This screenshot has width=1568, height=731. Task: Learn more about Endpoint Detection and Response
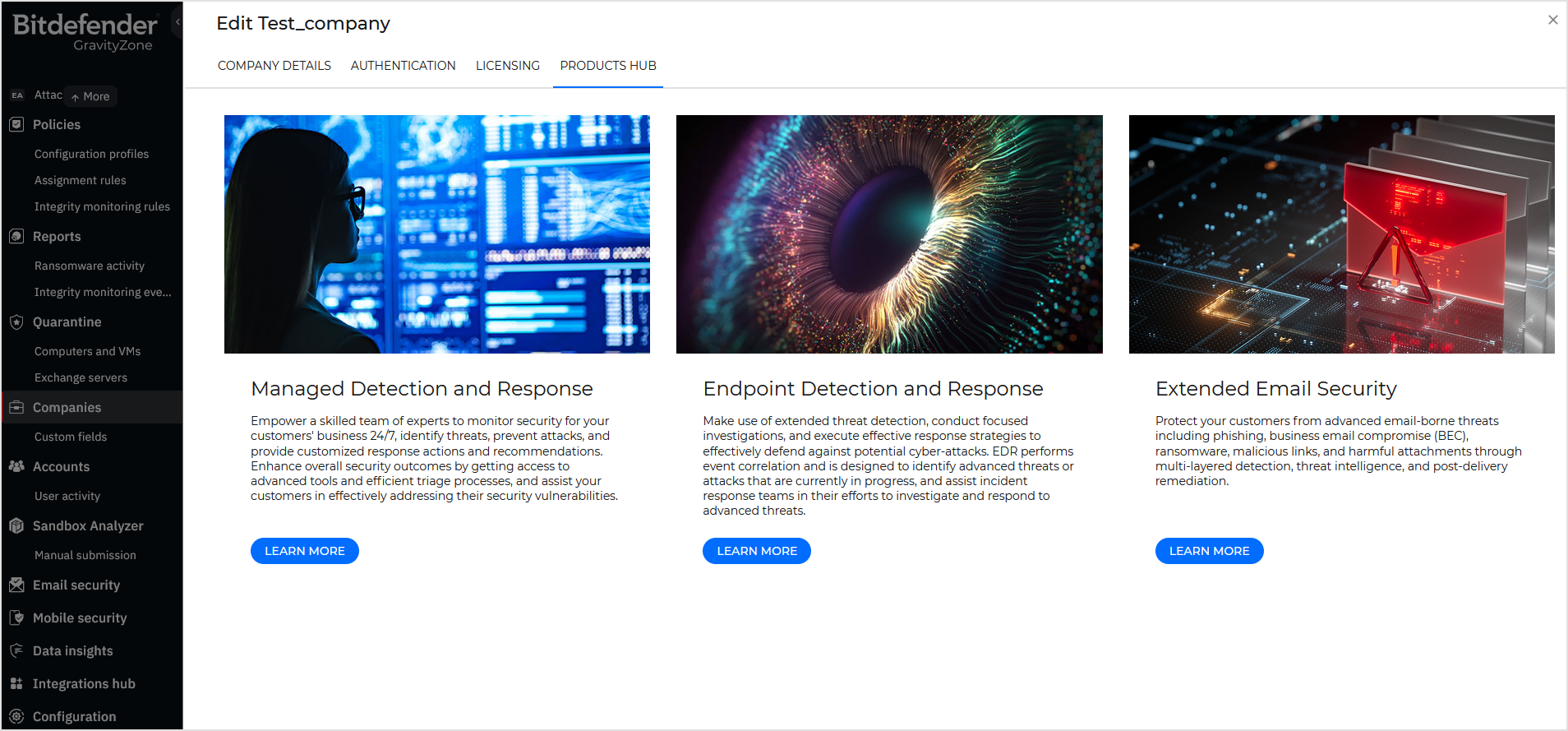point(757,551)
